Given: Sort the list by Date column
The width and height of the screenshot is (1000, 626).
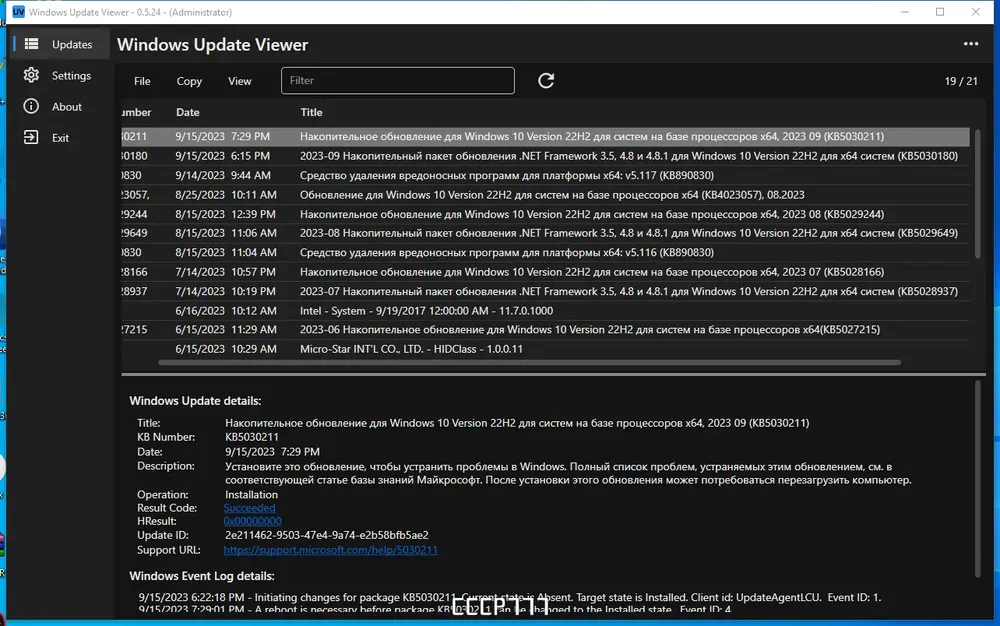Looking at the screenshot, I should coord(188,112).
